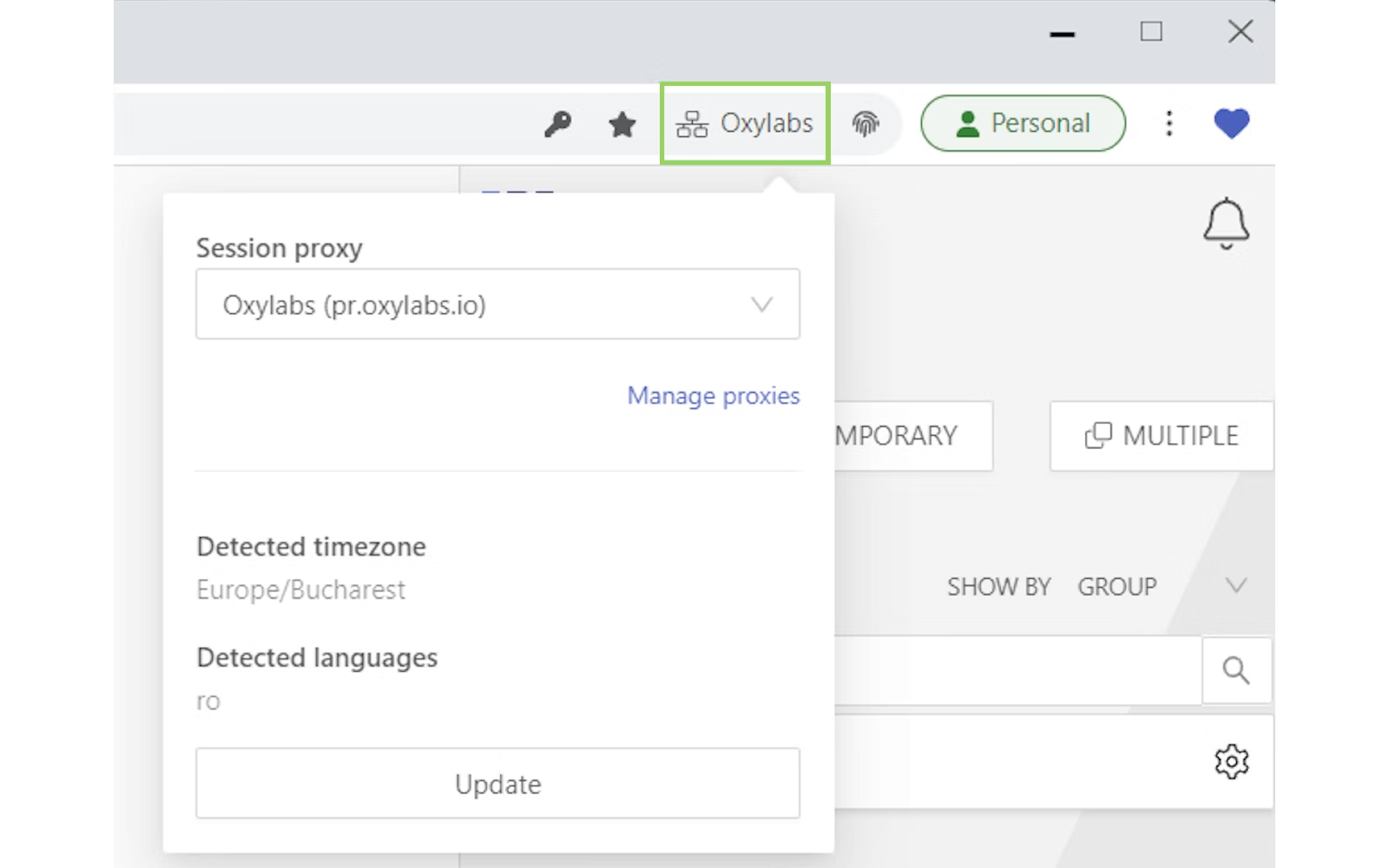Select the detected language 'ro' text
This screenshot has width=1389, height=868.
(208, 701)
